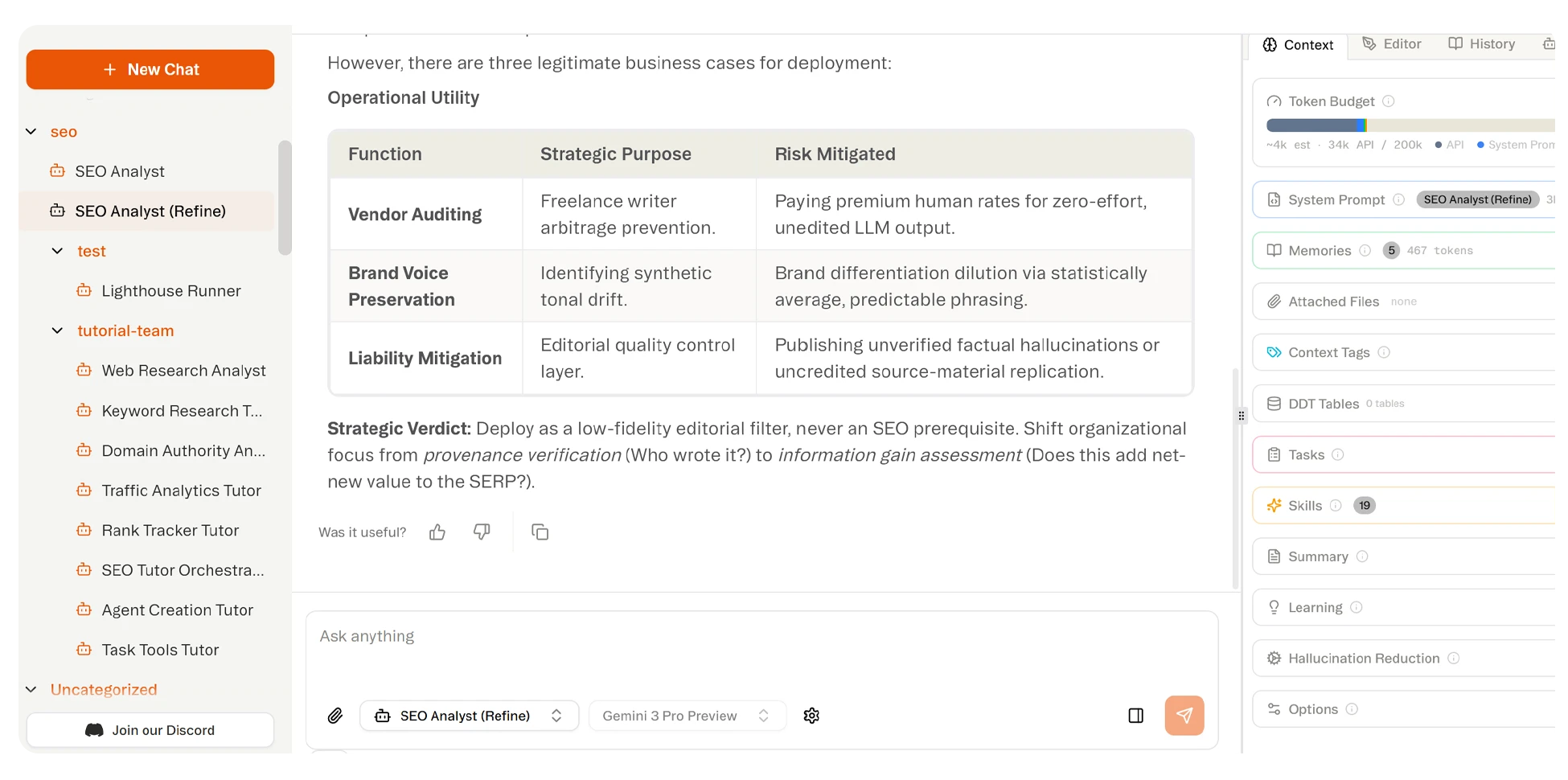Open chat settings via the gear icon

click(811, 716)
